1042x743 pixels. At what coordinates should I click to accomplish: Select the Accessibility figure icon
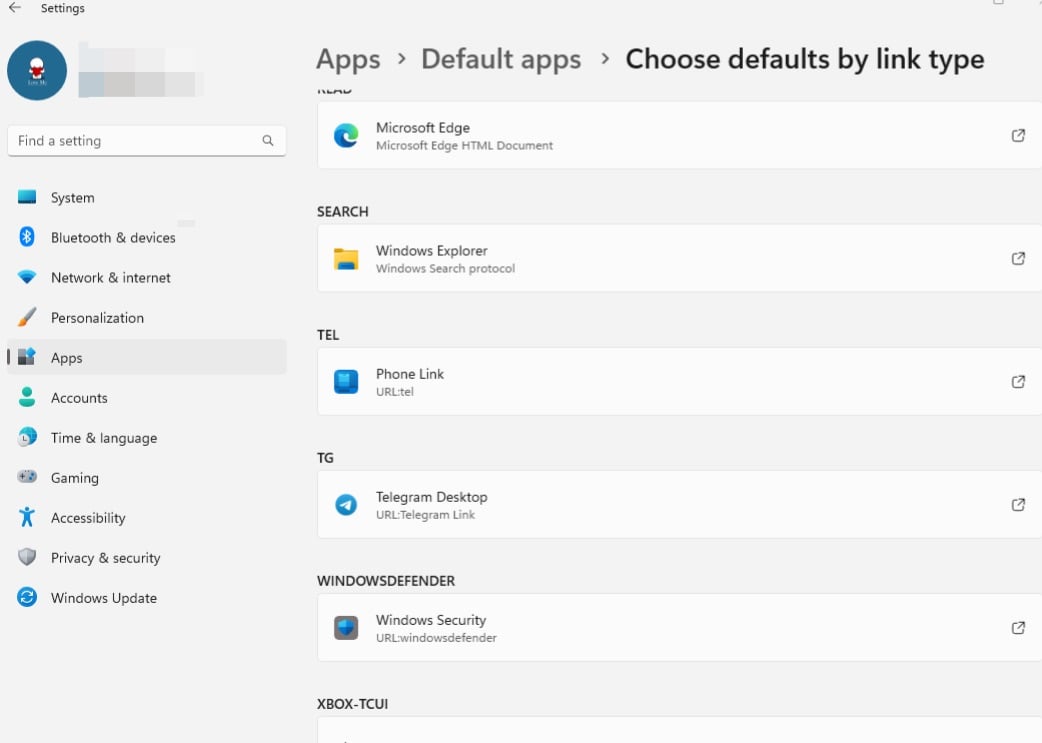click(x=27, y=518)
